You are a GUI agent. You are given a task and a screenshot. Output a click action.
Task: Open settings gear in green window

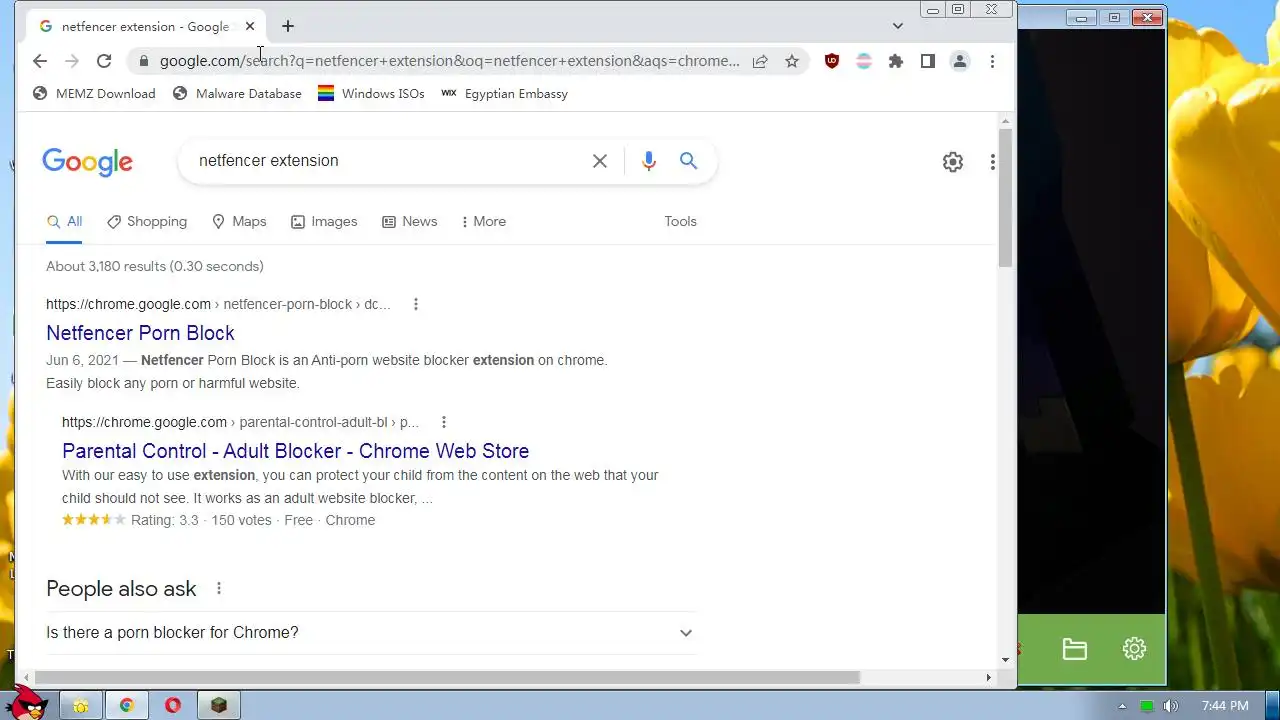pos(1134,649)
